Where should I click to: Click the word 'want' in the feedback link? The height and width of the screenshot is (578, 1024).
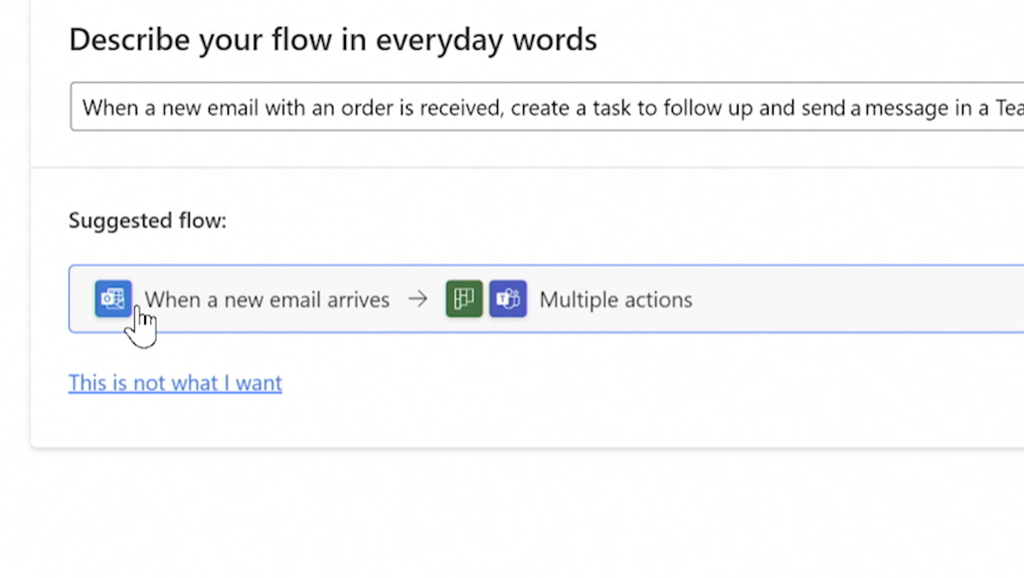[x=259, y=383]
